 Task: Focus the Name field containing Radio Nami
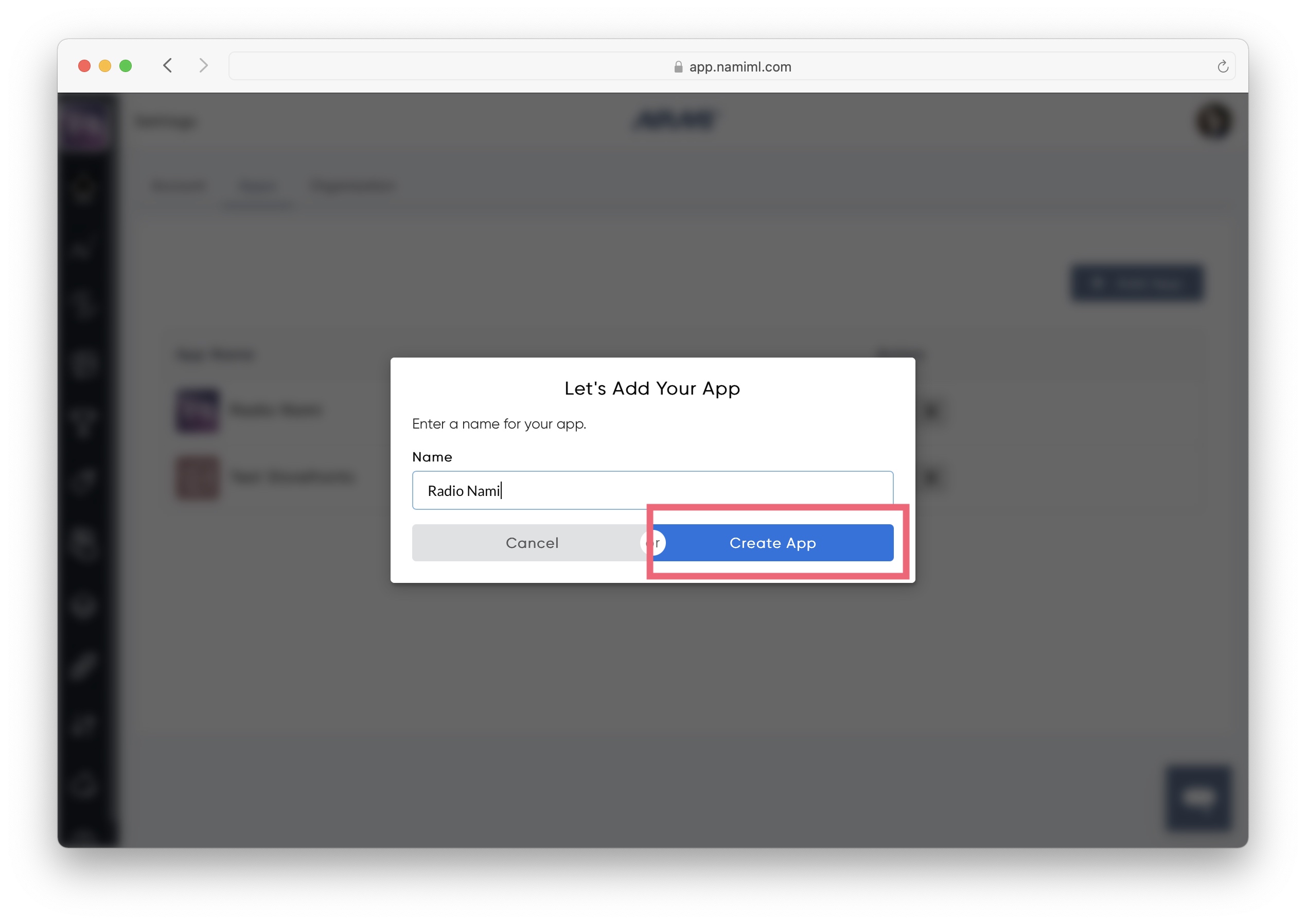point(652,490)
